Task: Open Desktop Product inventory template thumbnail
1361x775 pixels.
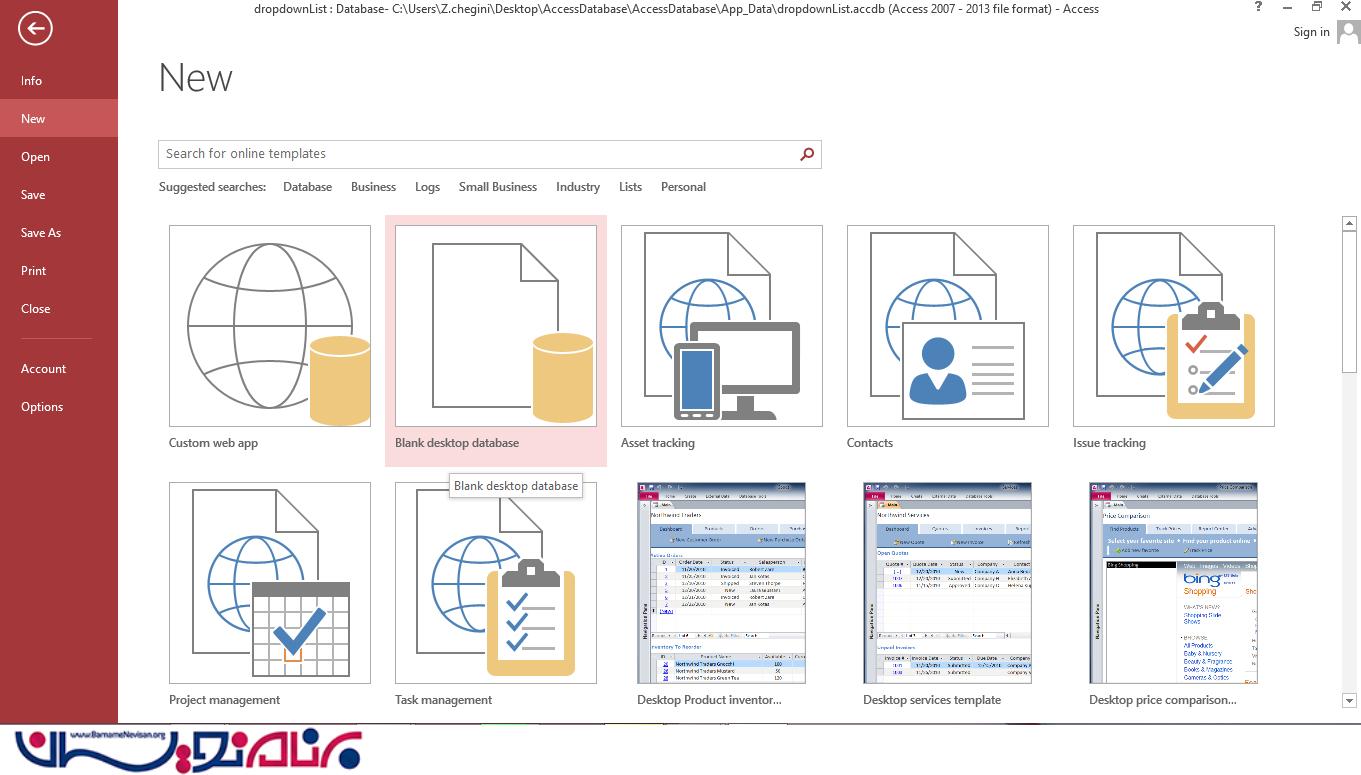Action: (x=721, y=583)
